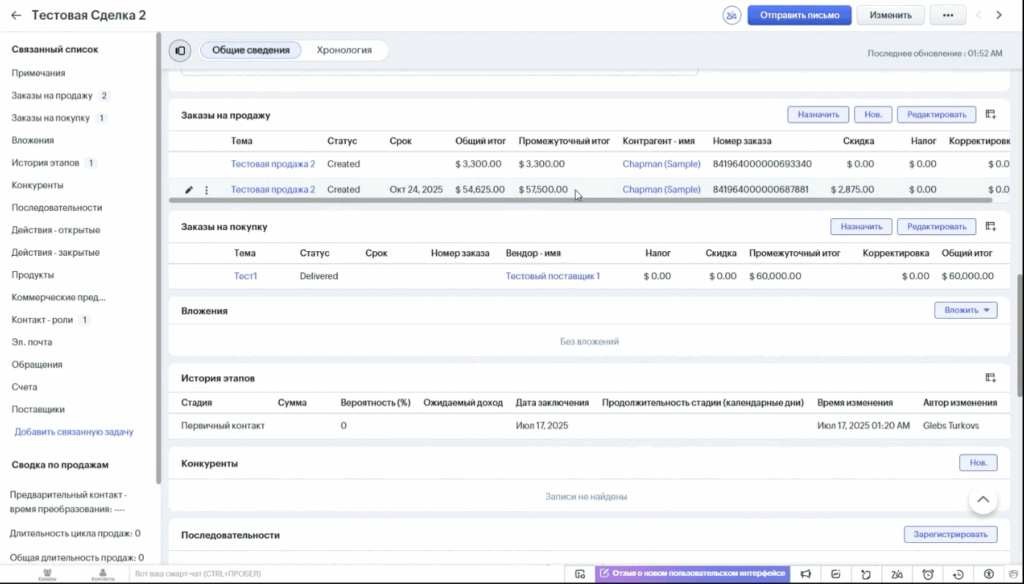Click the announcements megaphone icon in bottom bar
Viewport: 1024px width, 584px height.
[x=805, y=574]
